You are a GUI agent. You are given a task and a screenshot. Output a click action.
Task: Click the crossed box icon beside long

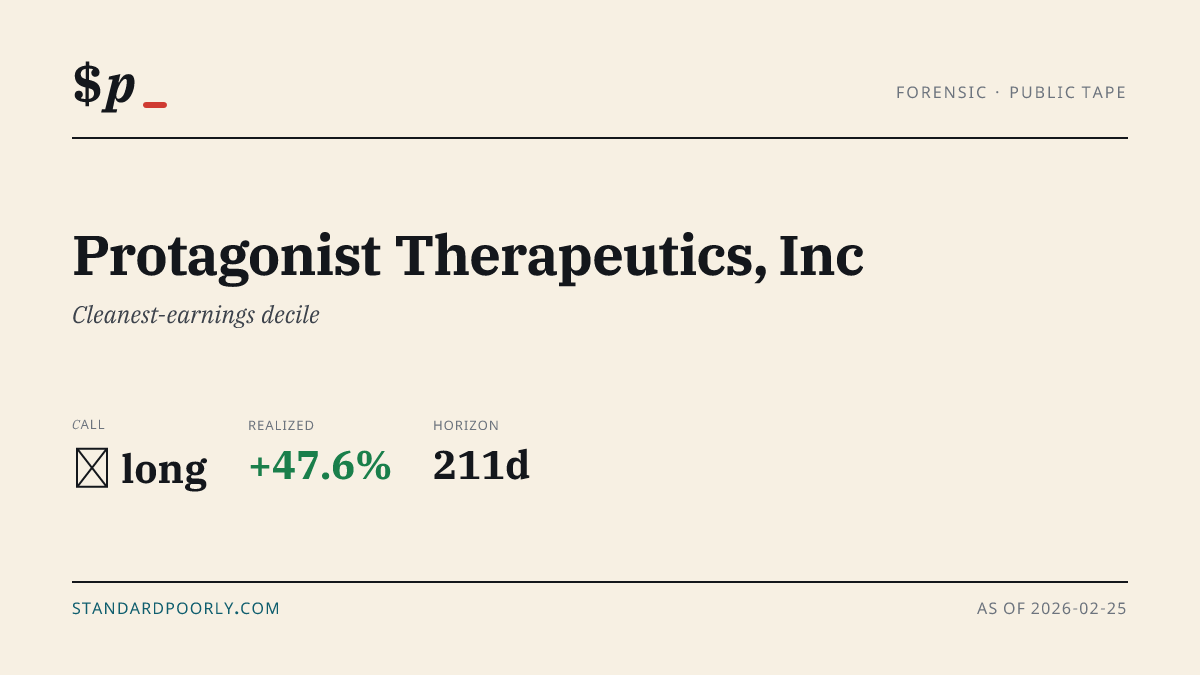92,468
